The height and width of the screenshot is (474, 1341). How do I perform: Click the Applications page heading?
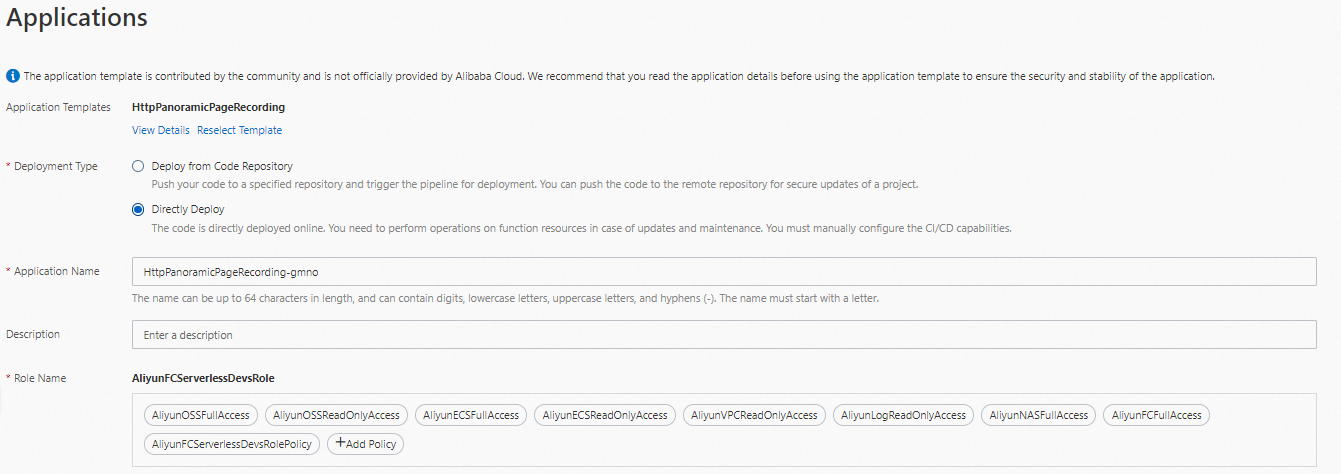click(x=77, y=18)
